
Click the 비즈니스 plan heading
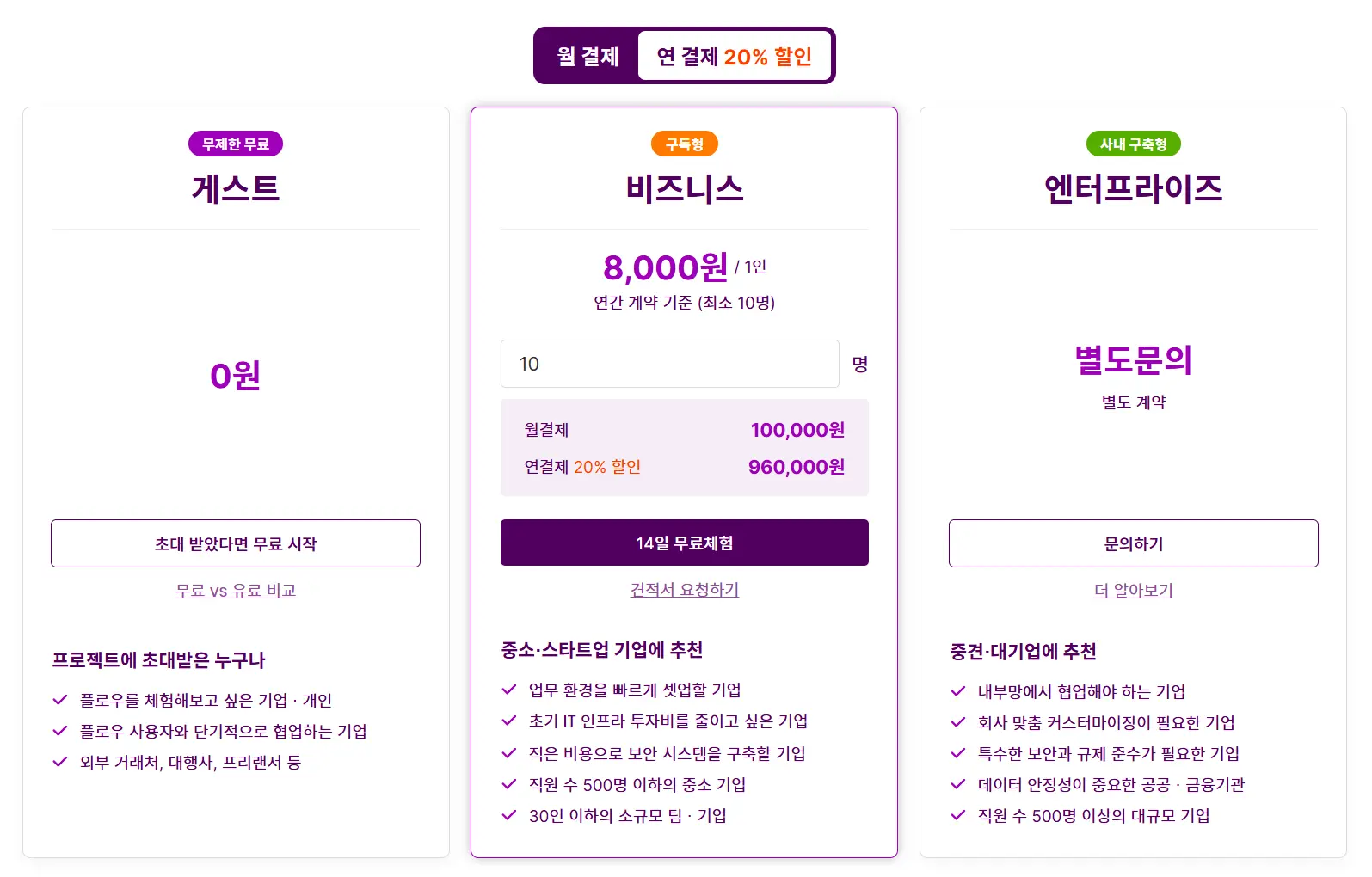pyautogui.click(x=684, y=189)
